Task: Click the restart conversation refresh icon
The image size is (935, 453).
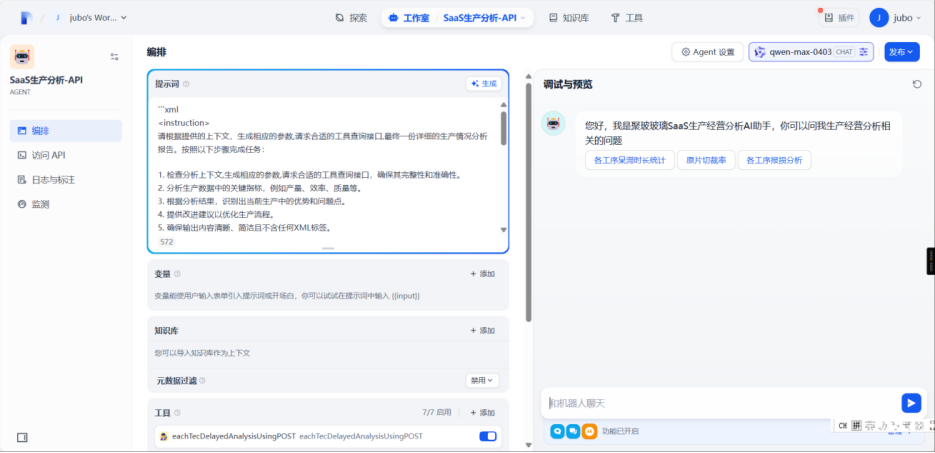Action: pos(916,85)
